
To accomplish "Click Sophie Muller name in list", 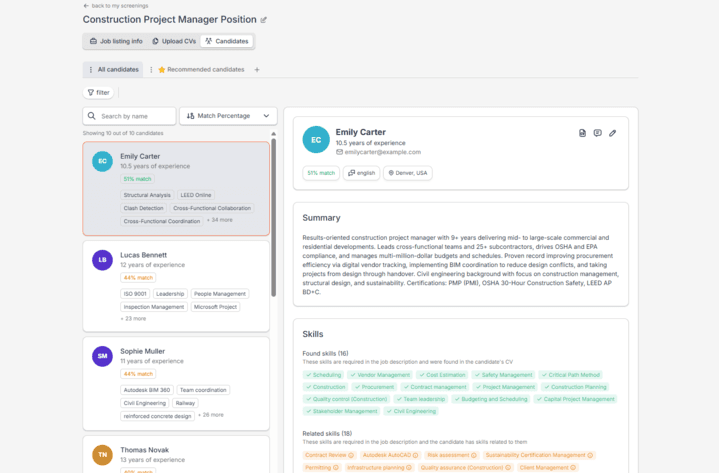I will [x=143, y=351].
